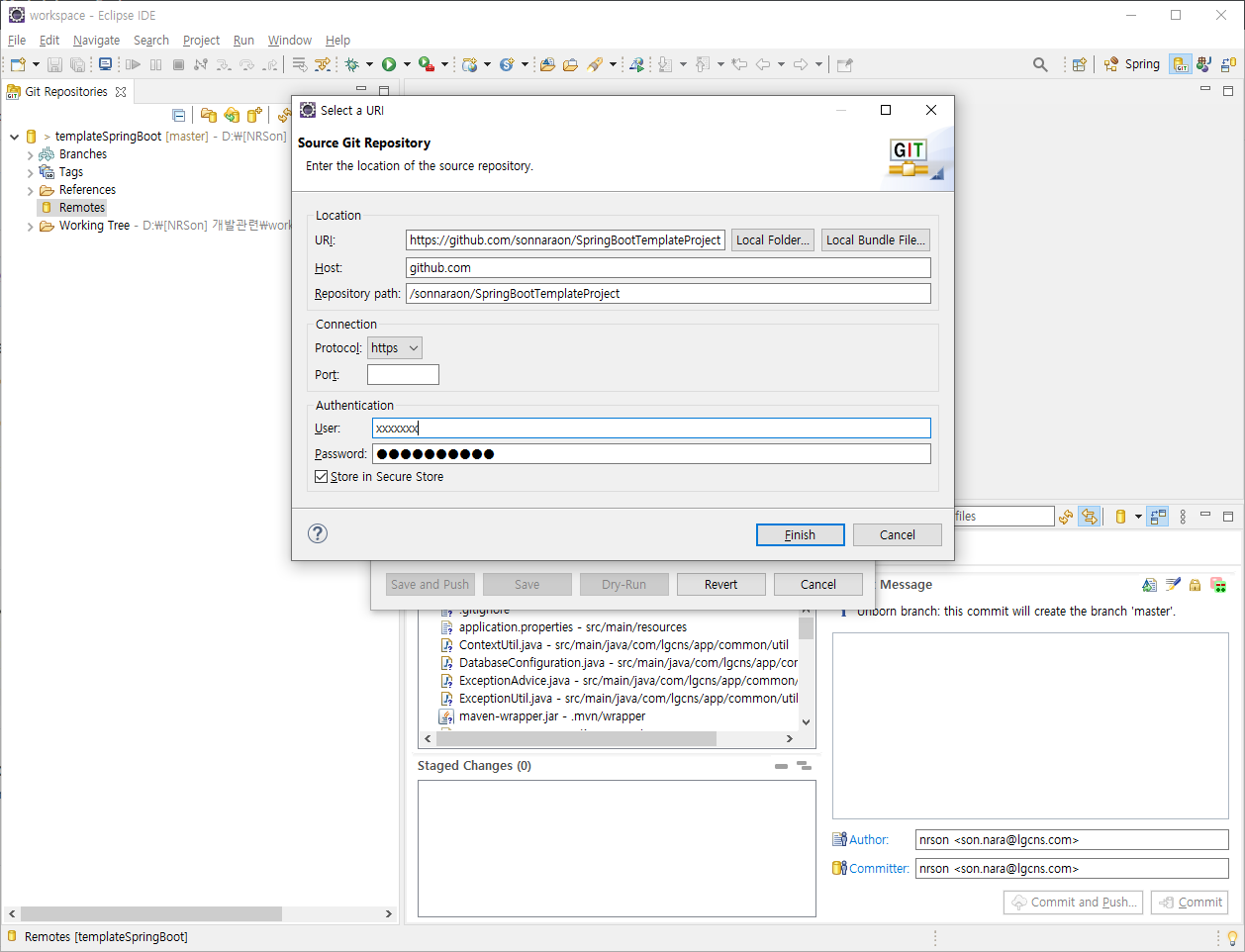Toggle Link with Editor and Selection icon
The width and height of the screenshot is (1245, 952).
[1090, 517]
